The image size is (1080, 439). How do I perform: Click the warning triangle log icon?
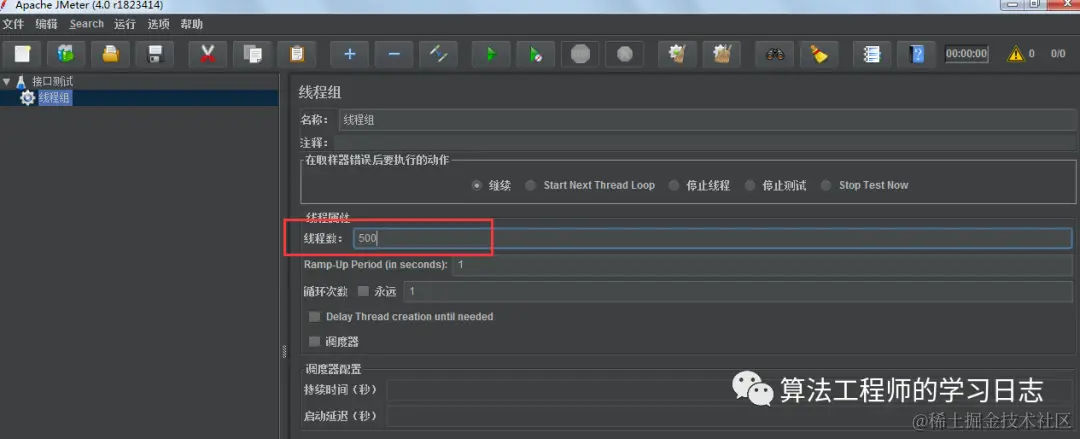coord(1016,54)
